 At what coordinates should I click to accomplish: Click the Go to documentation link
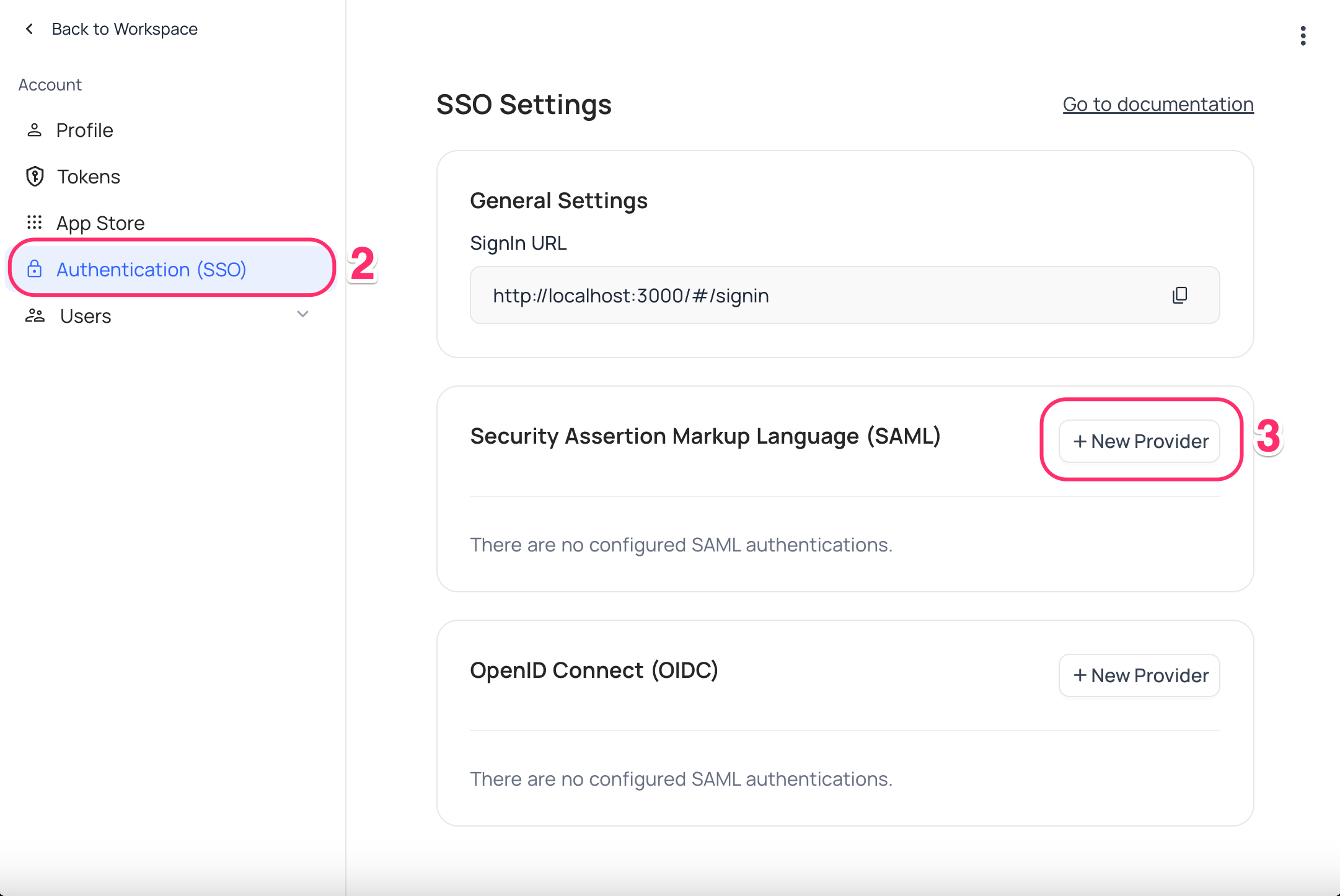(x=1158, y=104)
